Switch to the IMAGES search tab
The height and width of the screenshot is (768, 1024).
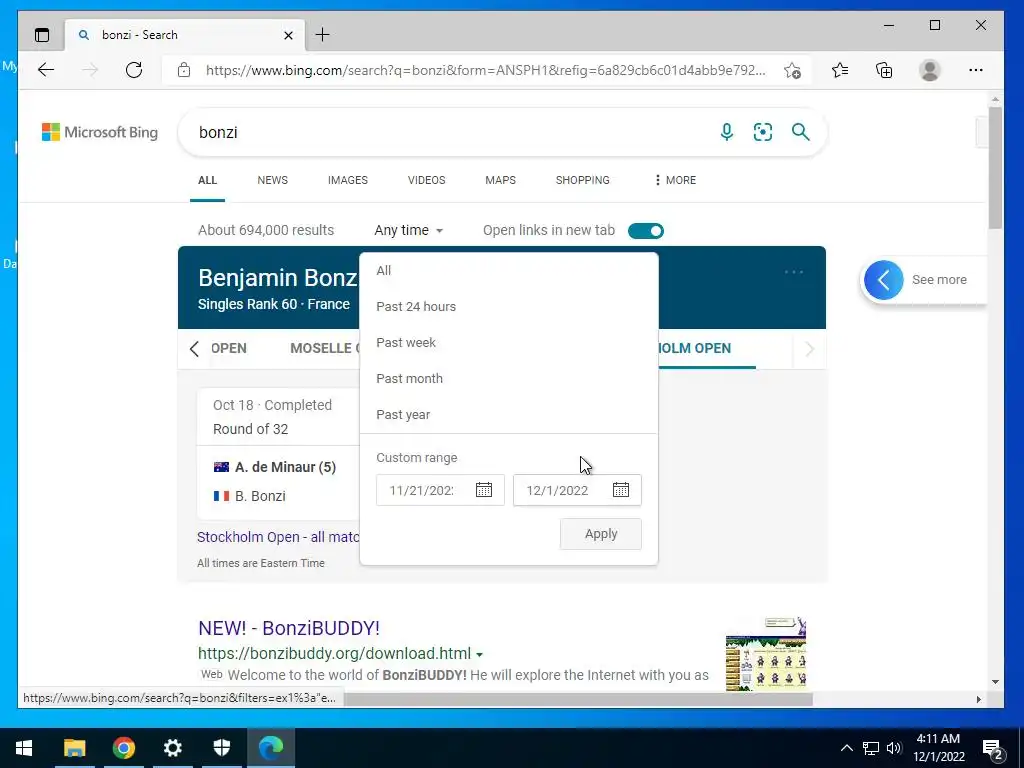[x=347, y=180]
